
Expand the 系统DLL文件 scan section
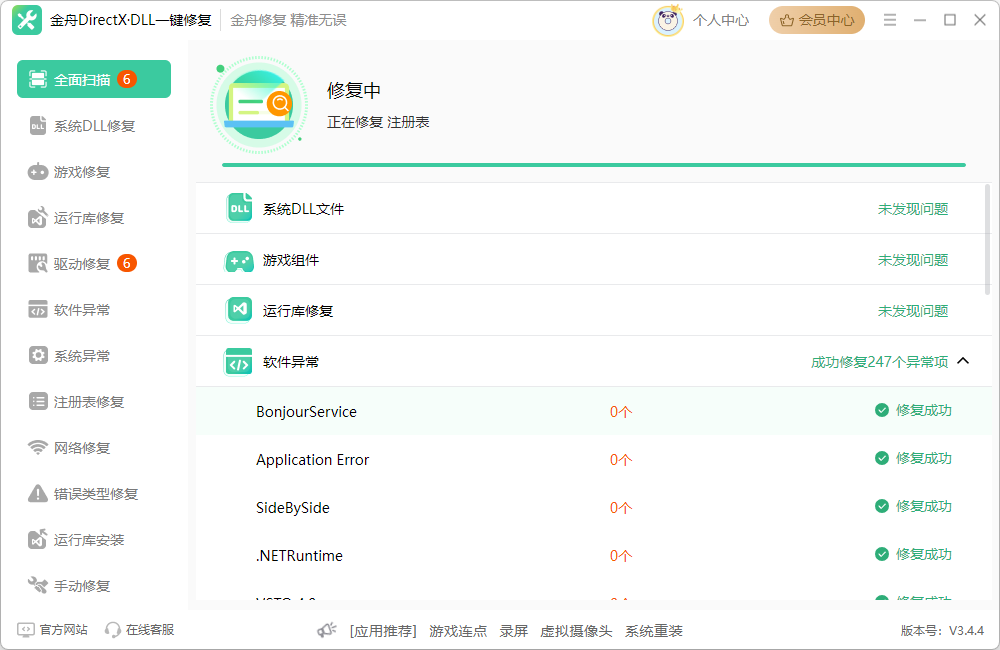click(x=595, y=207)
